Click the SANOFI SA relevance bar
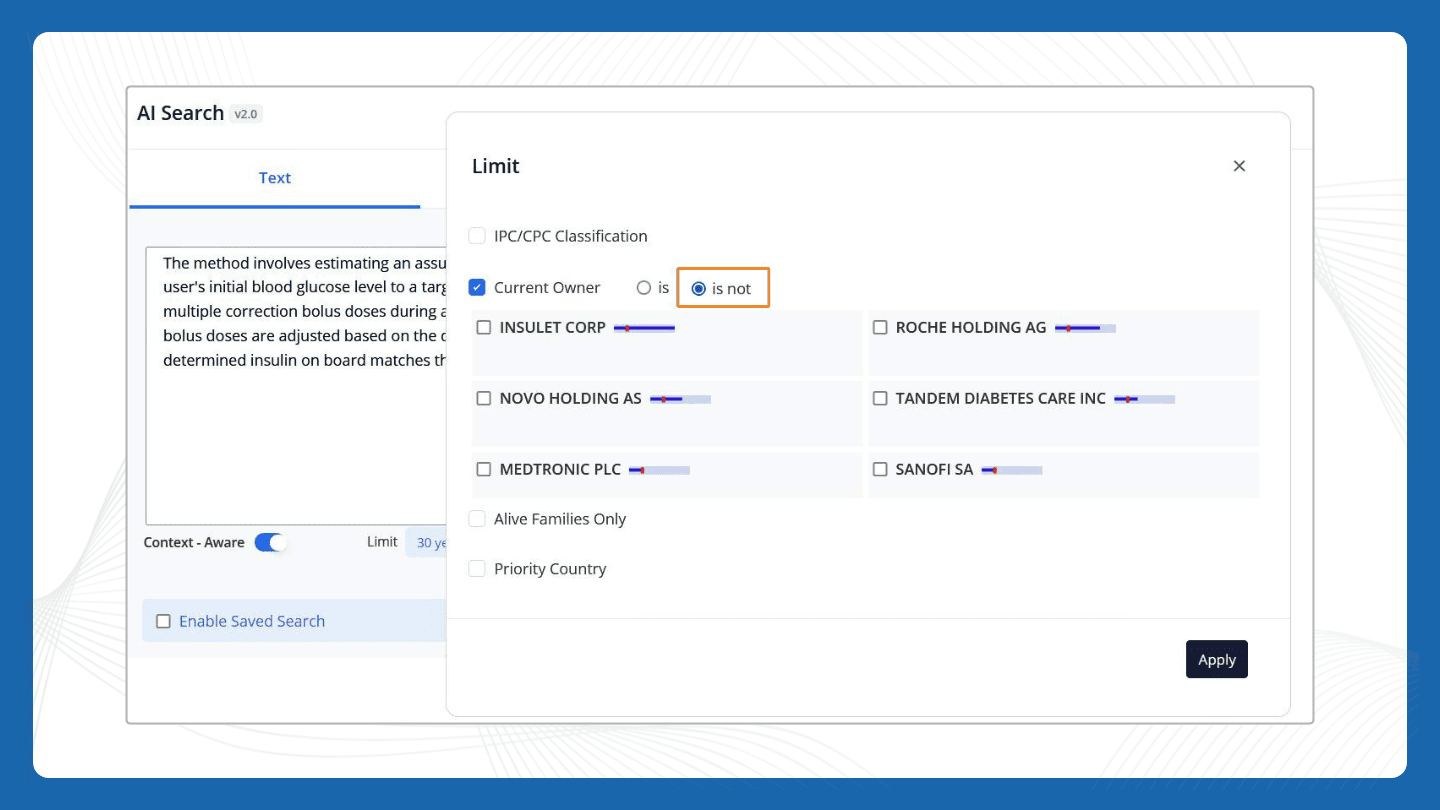The width and height of the screenshot is (1440, 810). (x=1012, y=470)
